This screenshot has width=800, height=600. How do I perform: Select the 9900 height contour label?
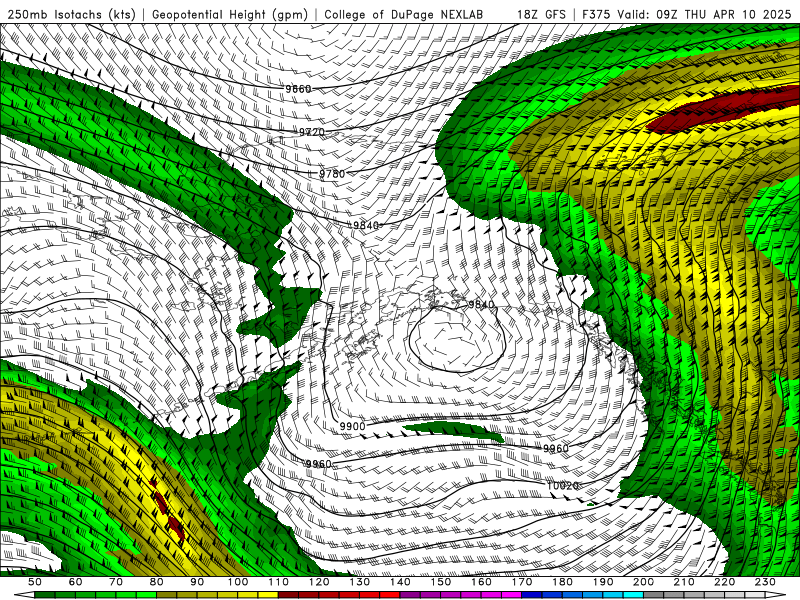353,426
